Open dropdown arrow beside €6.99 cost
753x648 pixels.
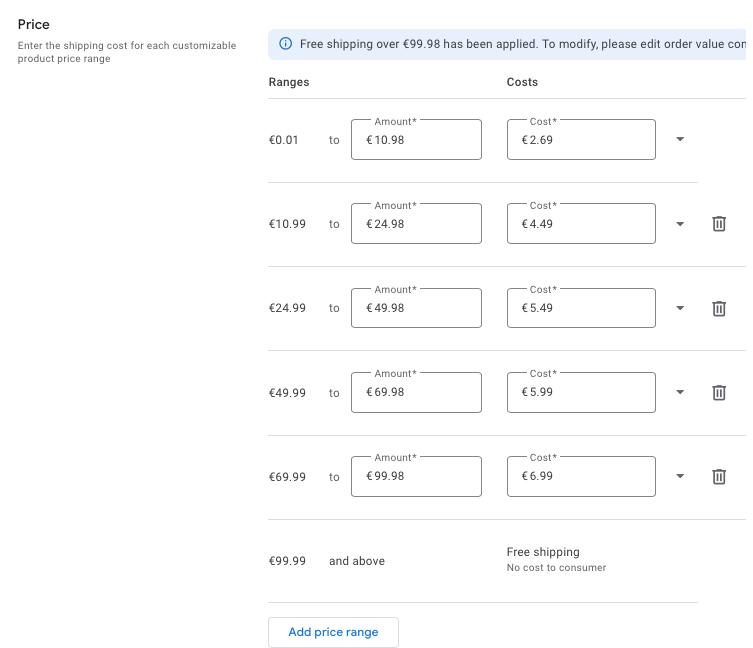680,476
